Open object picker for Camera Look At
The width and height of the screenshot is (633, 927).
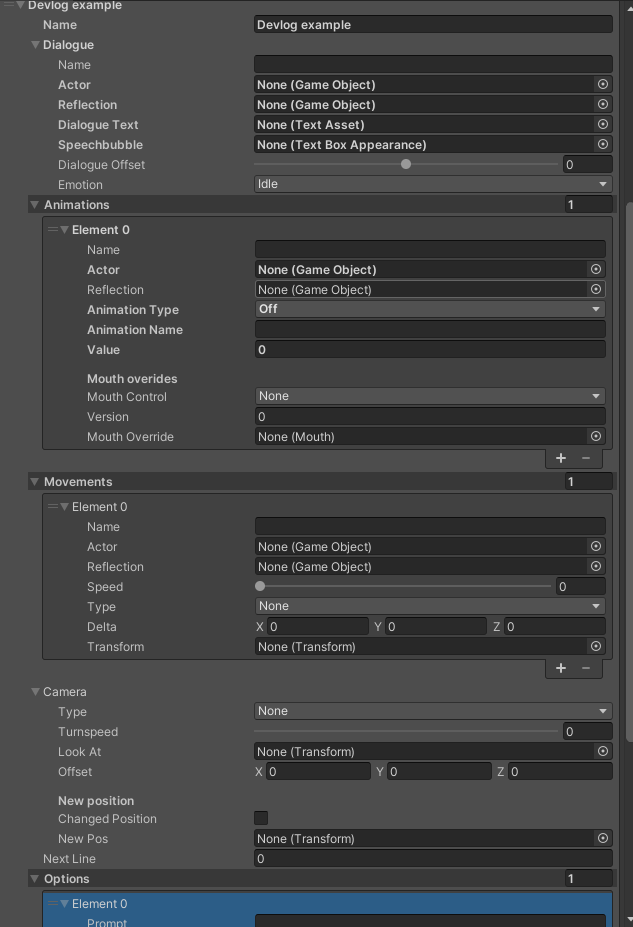click(602, 751)
